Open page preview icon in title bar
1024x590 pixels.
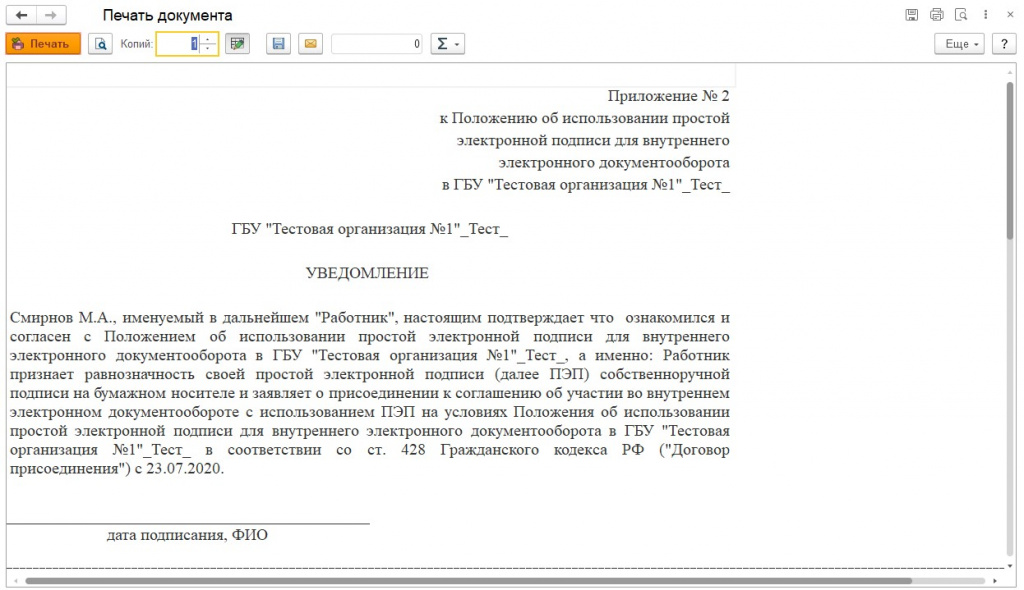961,14
